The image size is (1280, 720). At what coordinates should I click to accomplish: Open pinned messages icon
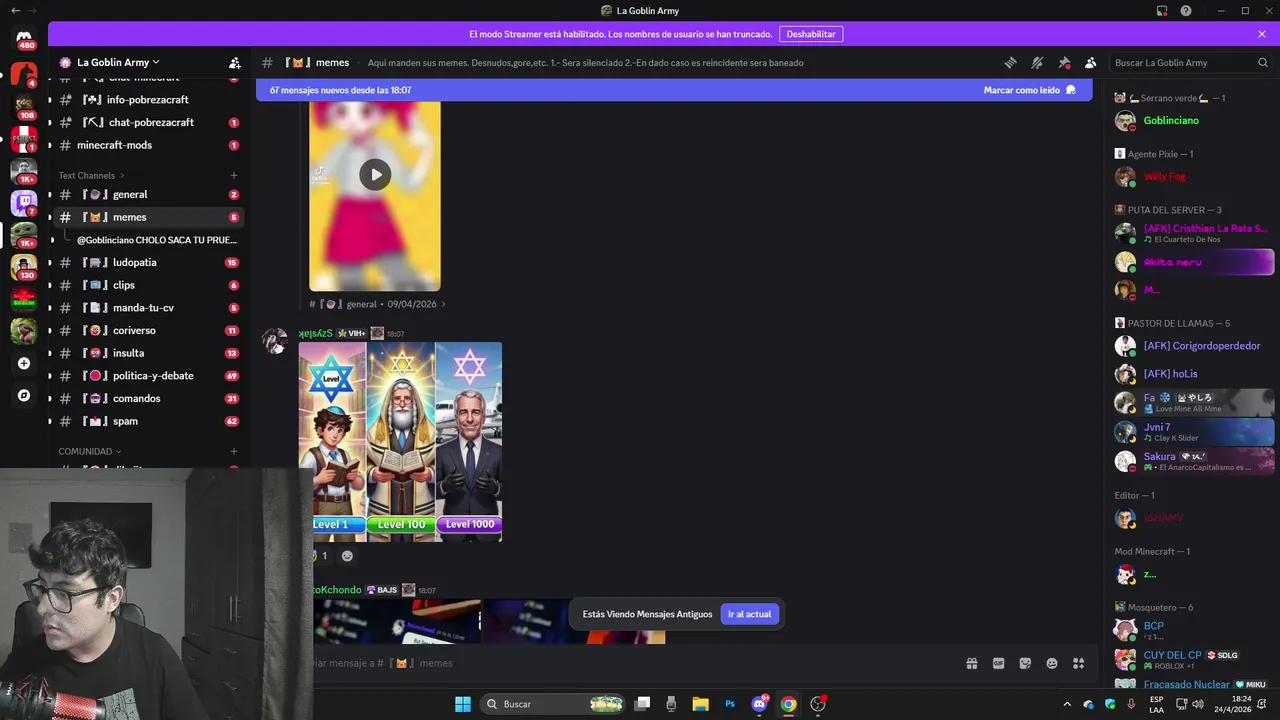click(1064, 62)
